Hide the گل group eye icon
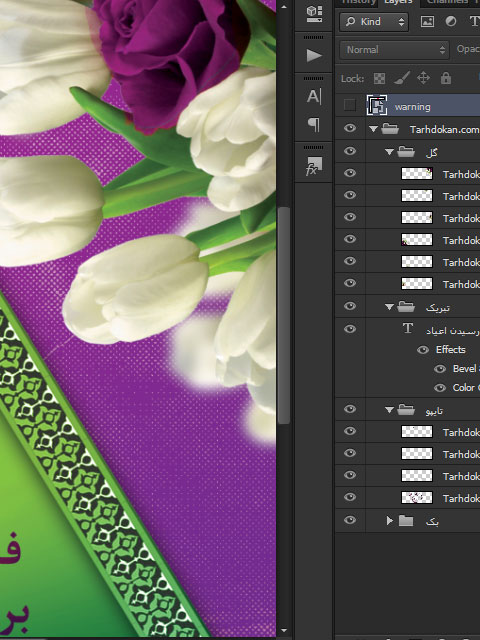Screen dimensions: 480x640 [x=350, y=151]
